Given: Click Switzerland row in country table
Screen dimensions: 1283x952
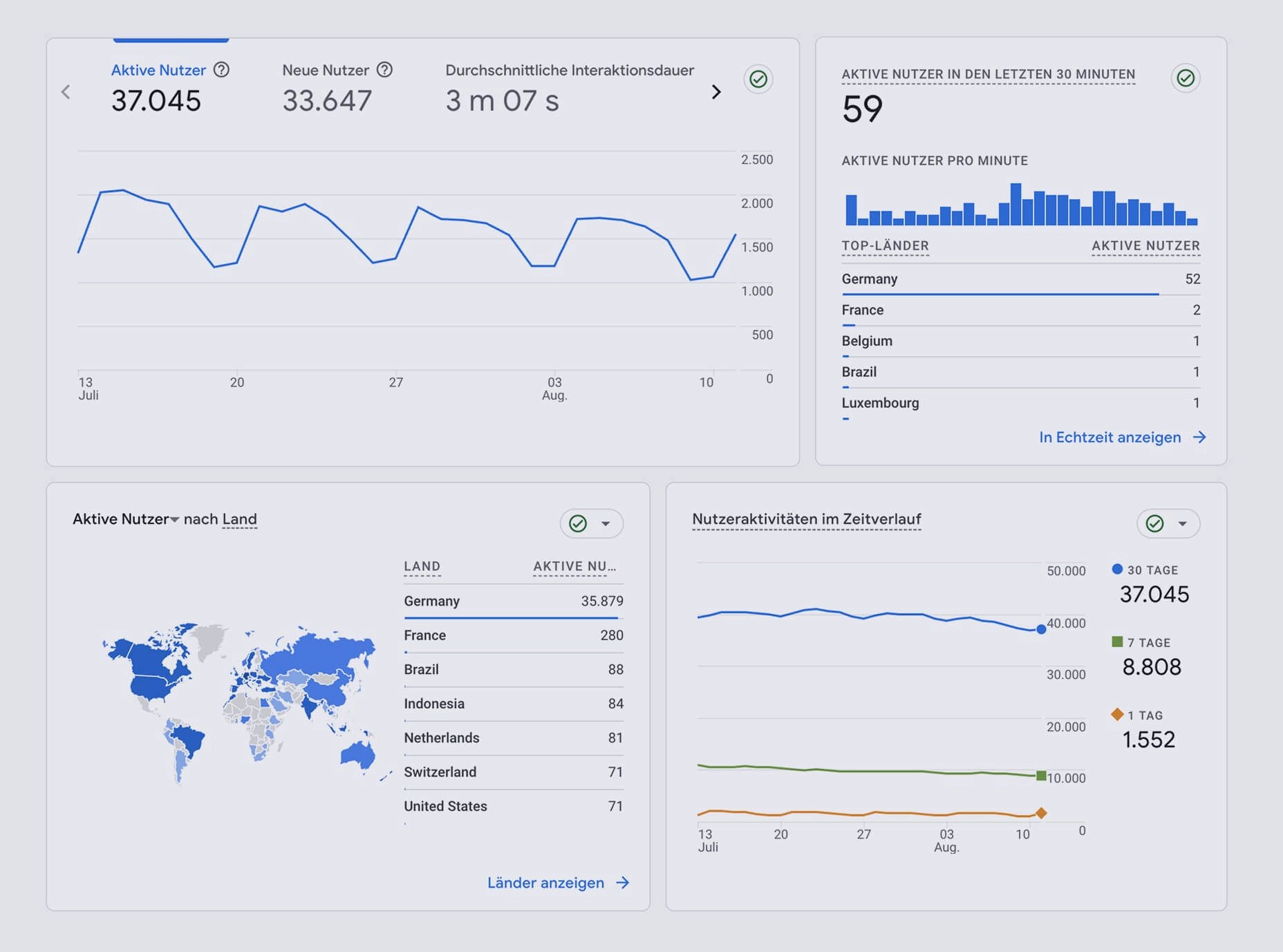Looking at the screenshot, I should pos(514,772).
